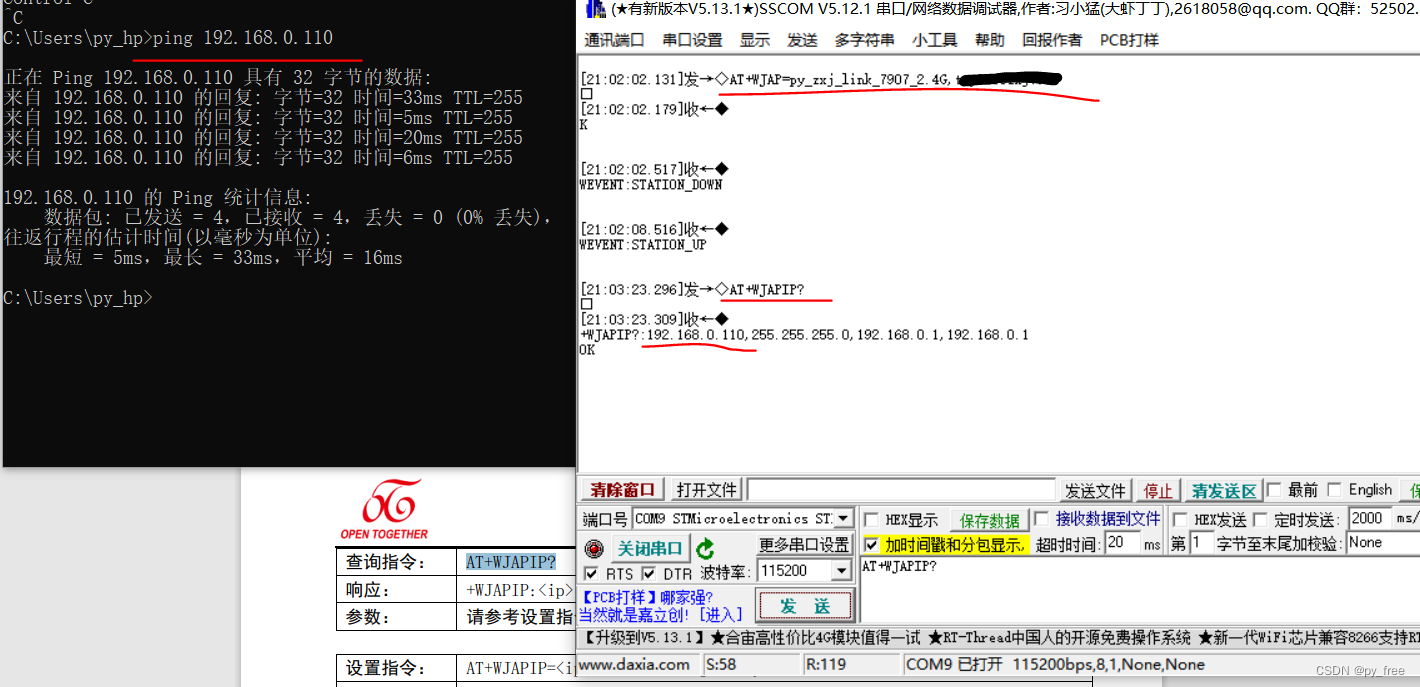Click the 打开文件 button

click(707, 490)
